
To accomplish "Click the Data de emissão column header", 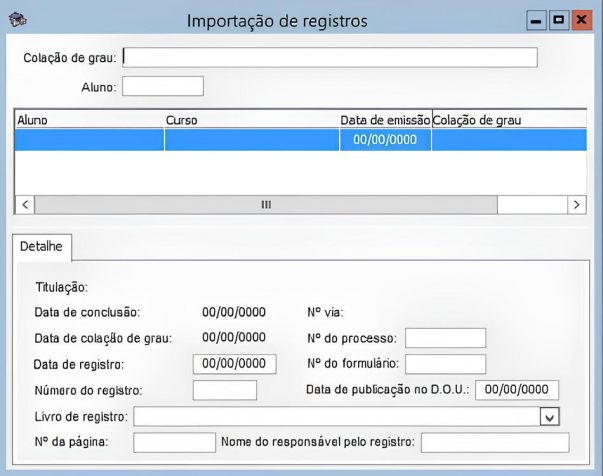I will (384, 120).
